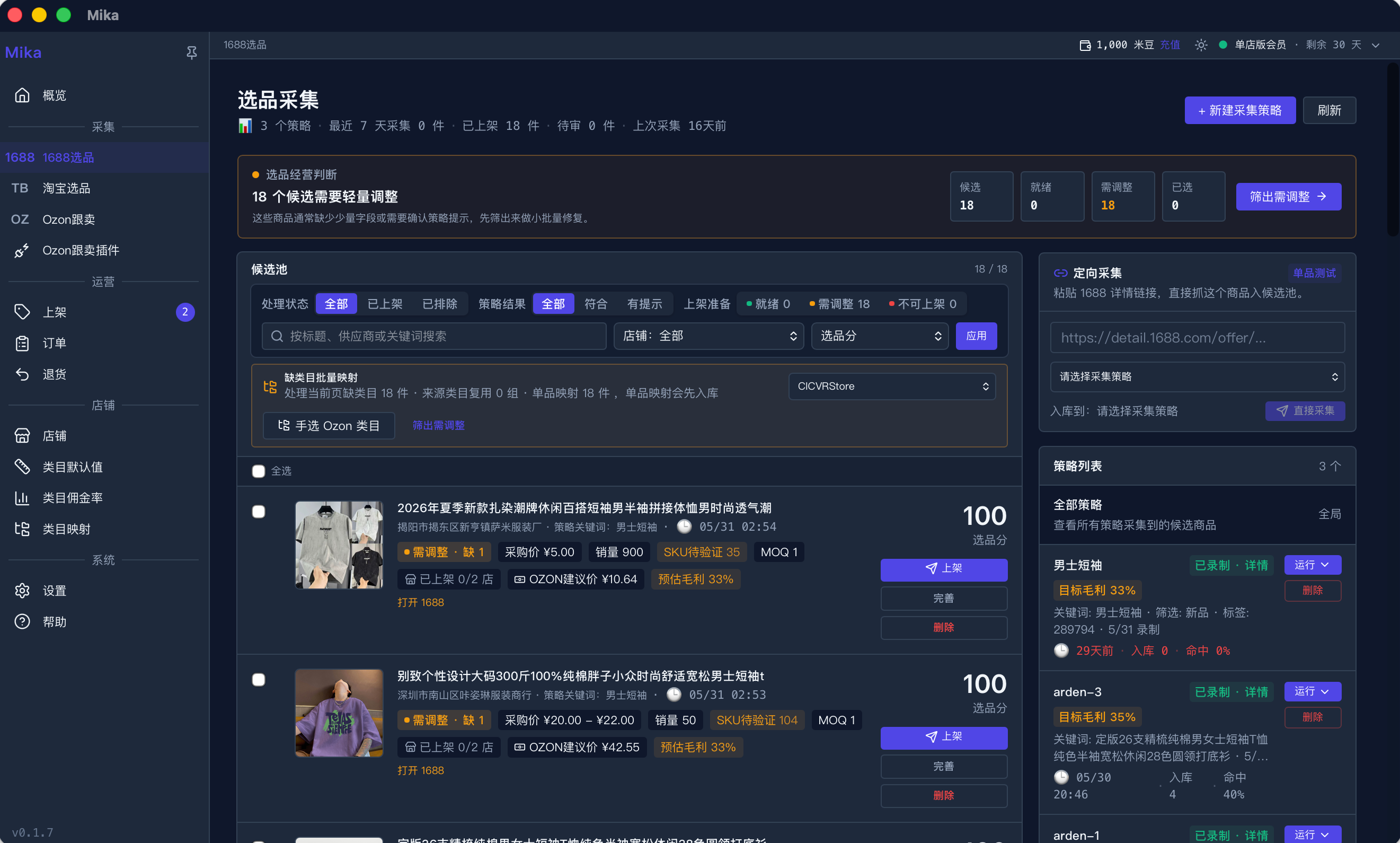Image resolution: width=1400 pixels, height=843 pixels.
Task: Check the 扎染潮牌 product checkbox
Action: tap(258, 512)
